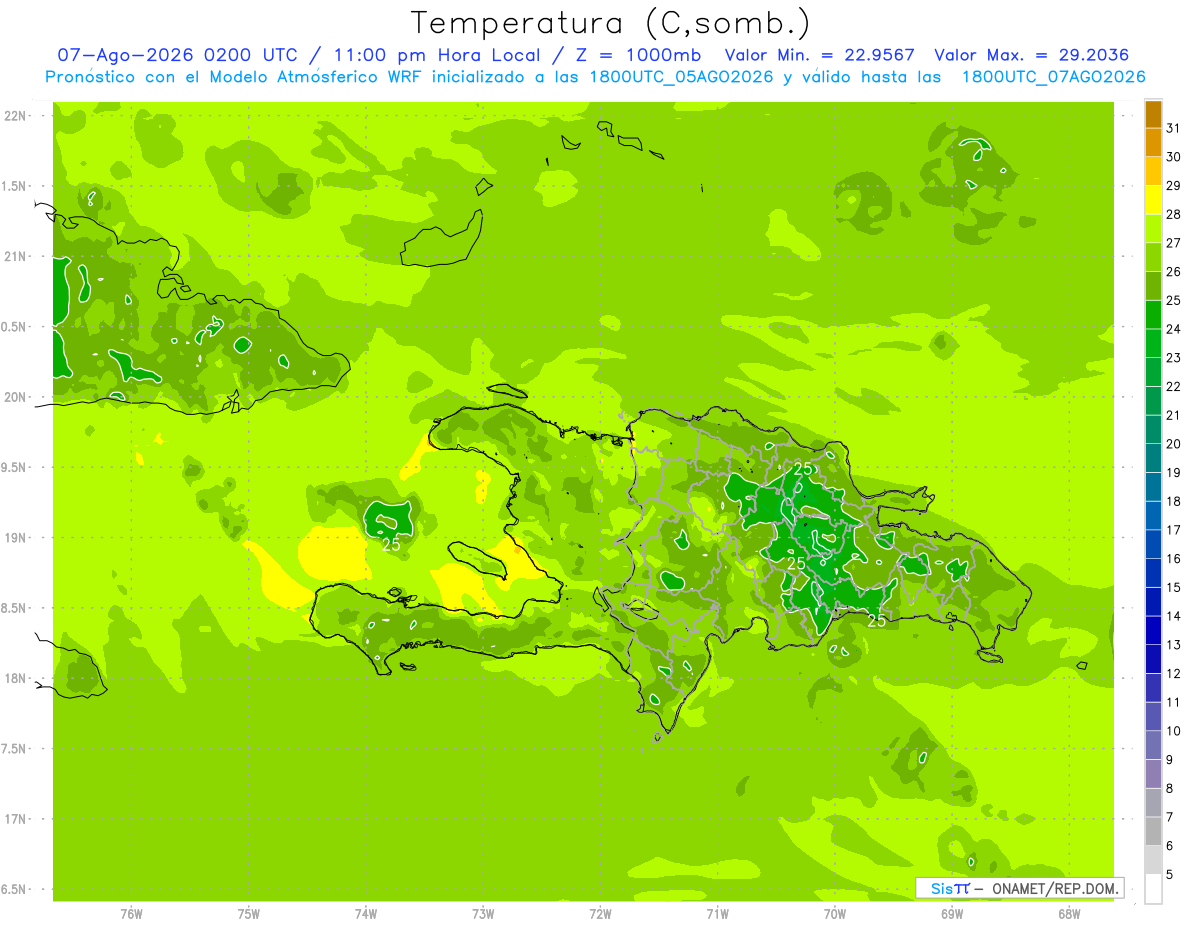Pick the green legend swatch between 24 and 25

click(x=1153, y=315)
